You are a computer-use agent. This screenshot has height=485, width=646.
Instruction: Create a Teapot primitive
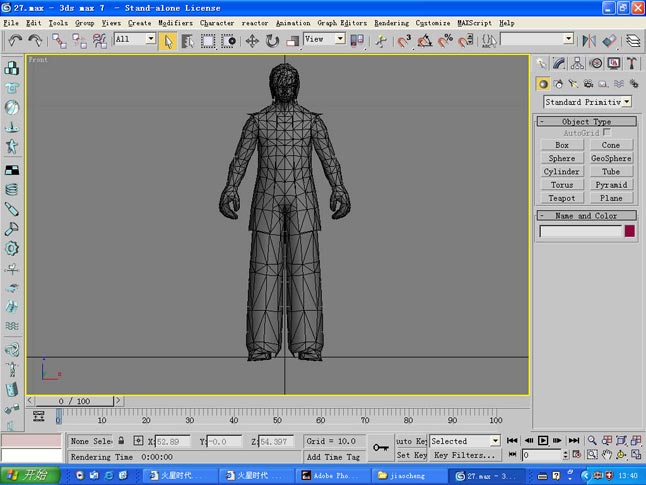pyautogui.click(x=562, y=198)
